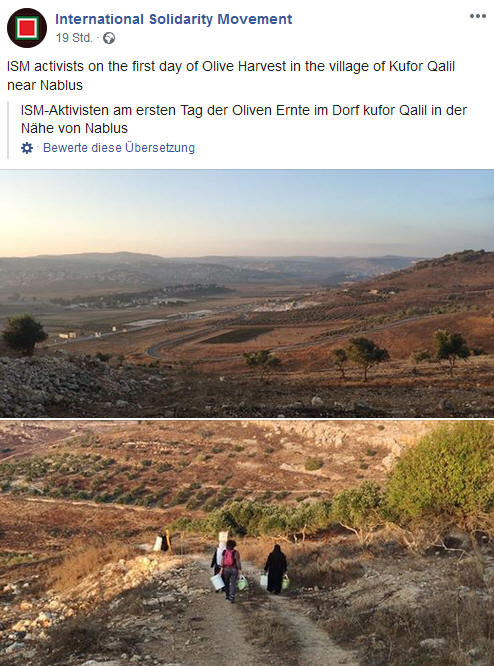Open the International Solidarity Movement page link

(173, 19)
